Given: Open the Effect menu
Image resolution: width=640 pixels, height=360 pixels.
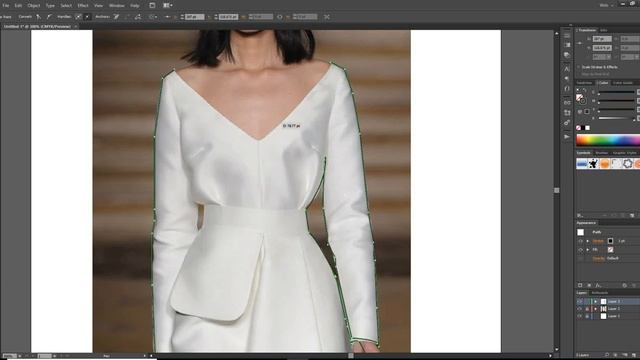Looking at the screenshot, I should pos(83,6).
